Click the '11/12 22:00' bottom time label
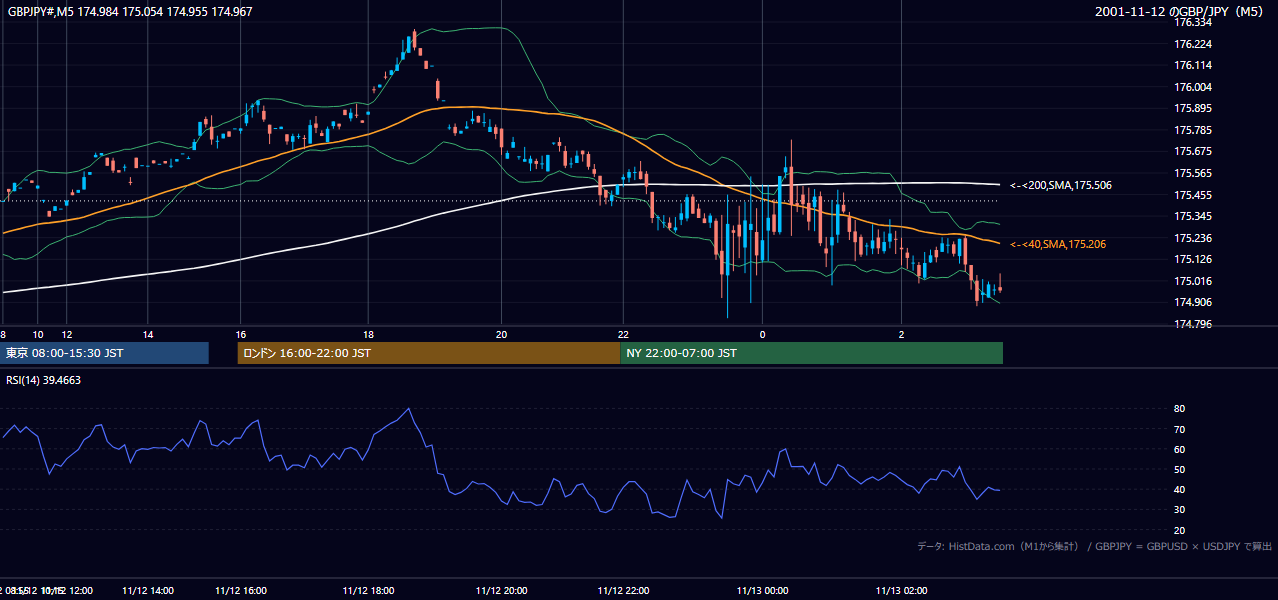 click(623, 591)
